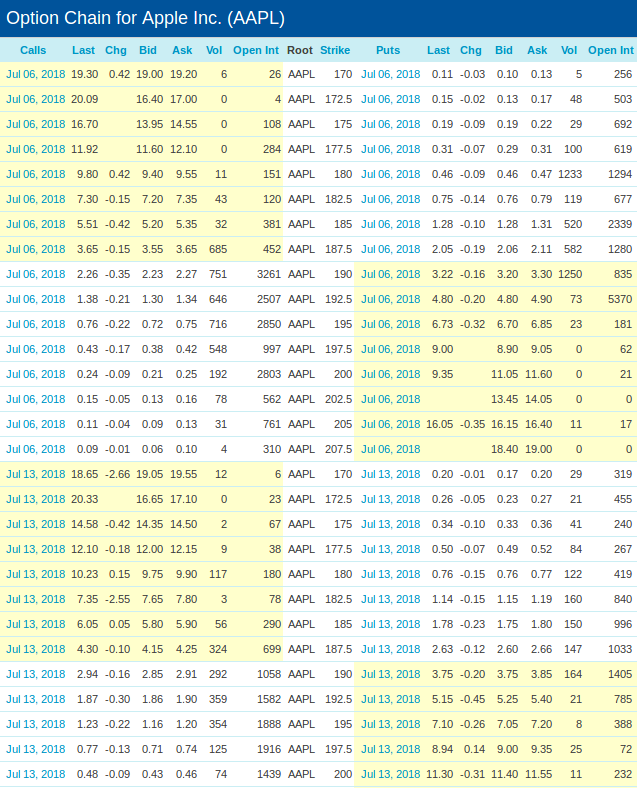
Task: Open the Jul 13, 2018 call link at strike 182.5
Action: [36, 600]
